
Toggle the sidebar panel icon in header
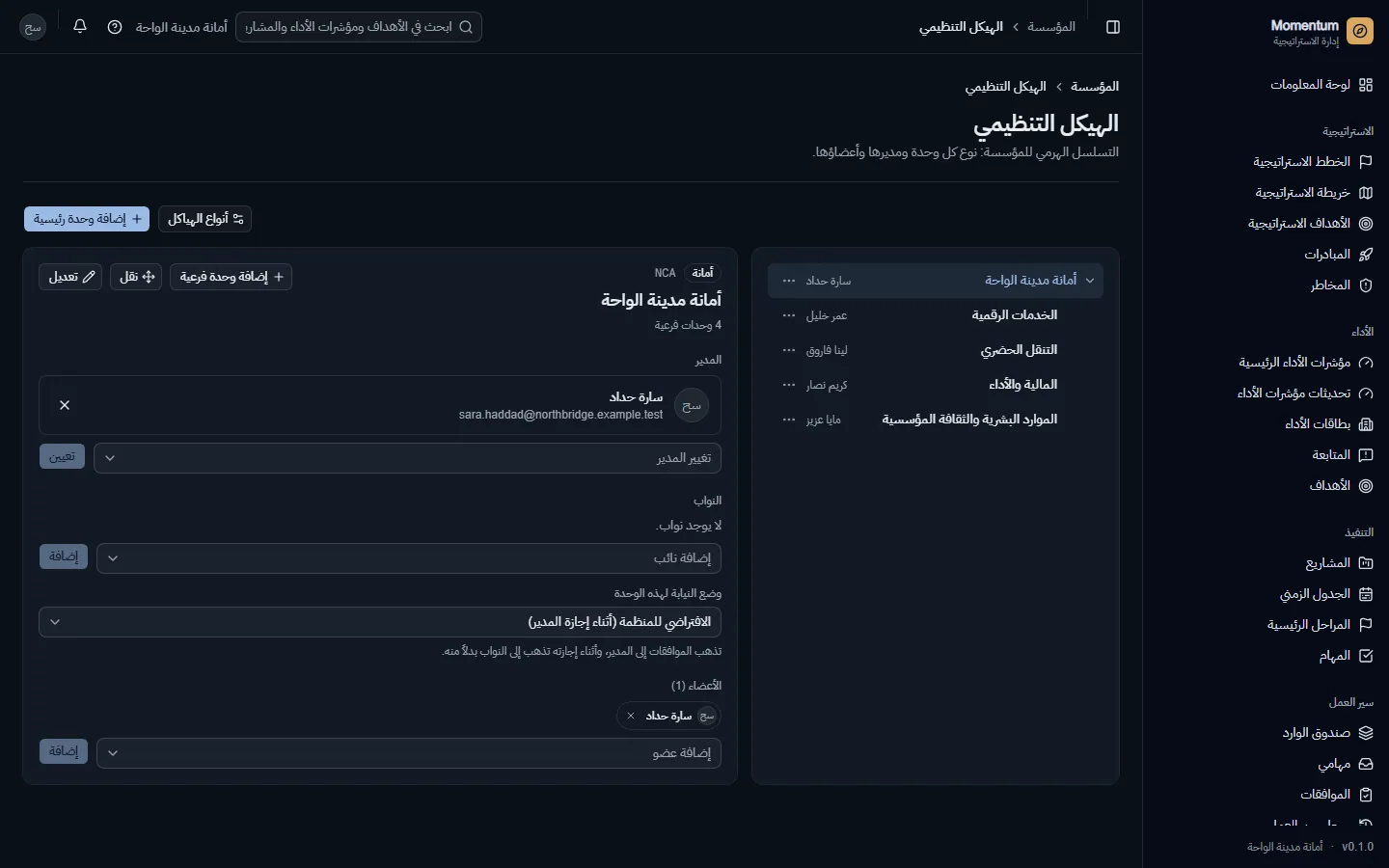1113,27
